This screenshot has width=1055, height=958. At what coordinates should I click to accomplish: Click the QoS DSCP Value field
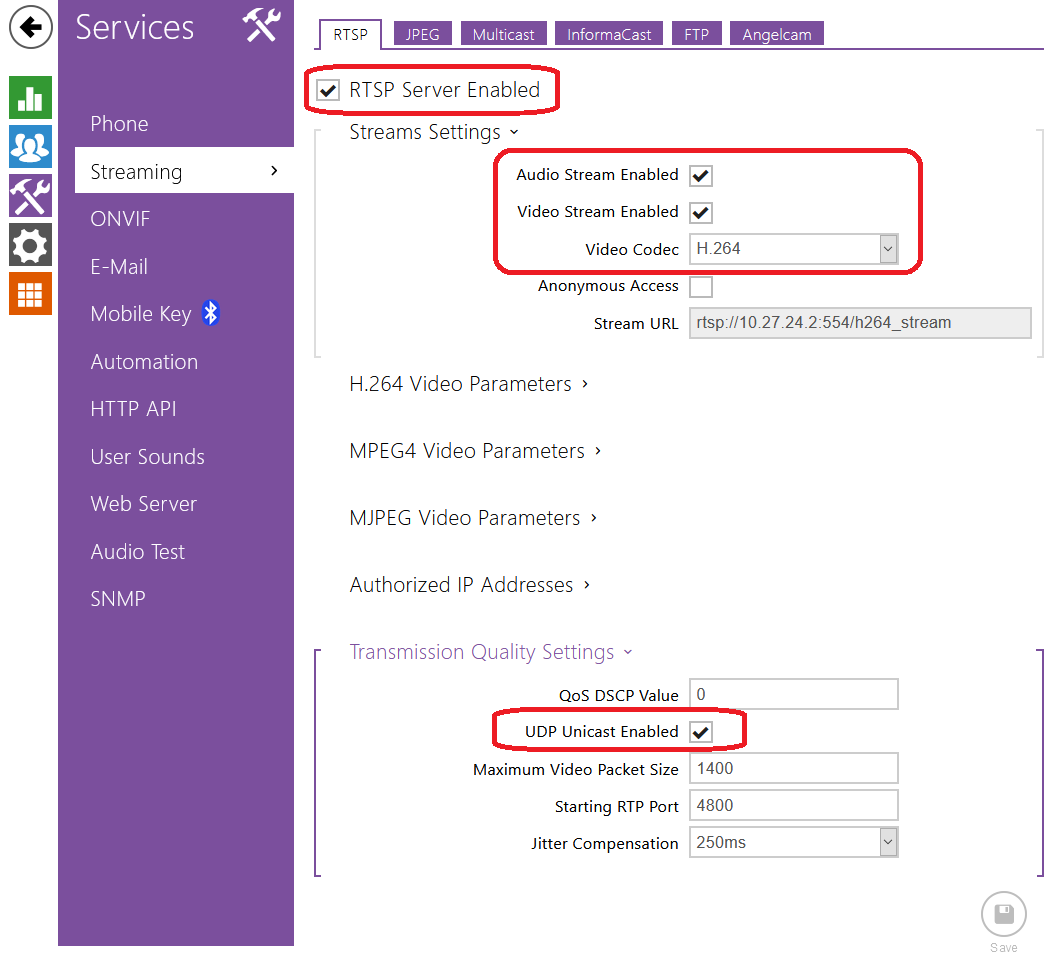click(x=793, y=694)
